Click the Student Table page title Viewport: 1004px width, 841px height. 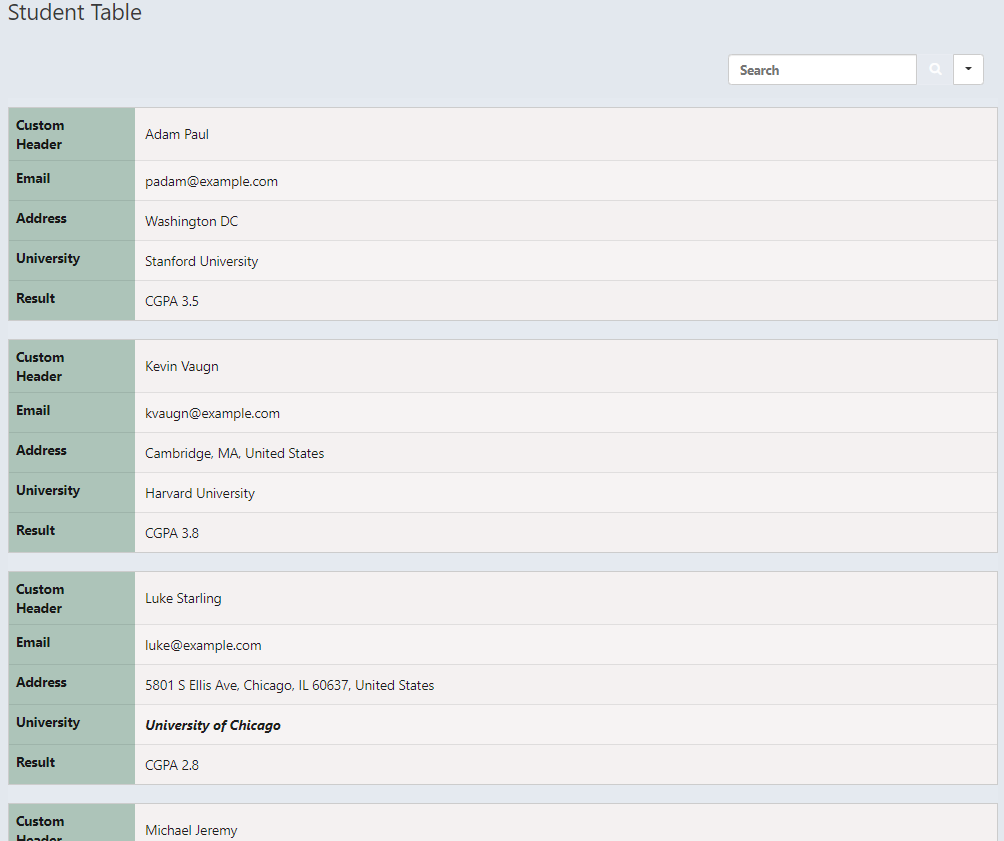pos(75,13)
